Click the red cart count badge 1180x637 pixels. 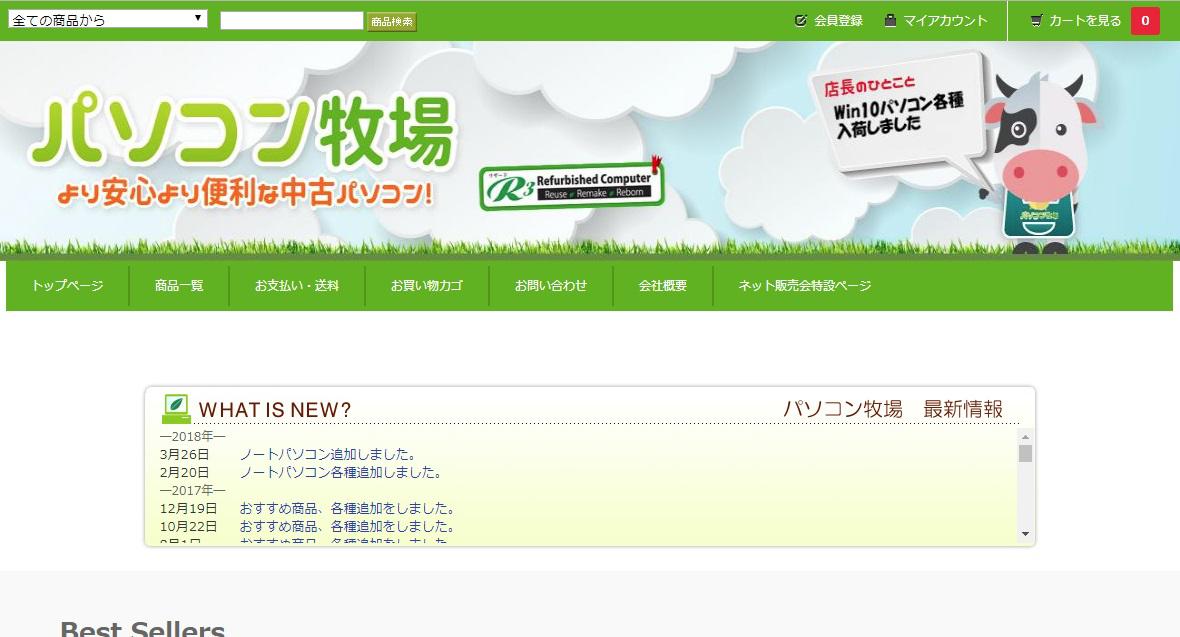[1145, 20]
